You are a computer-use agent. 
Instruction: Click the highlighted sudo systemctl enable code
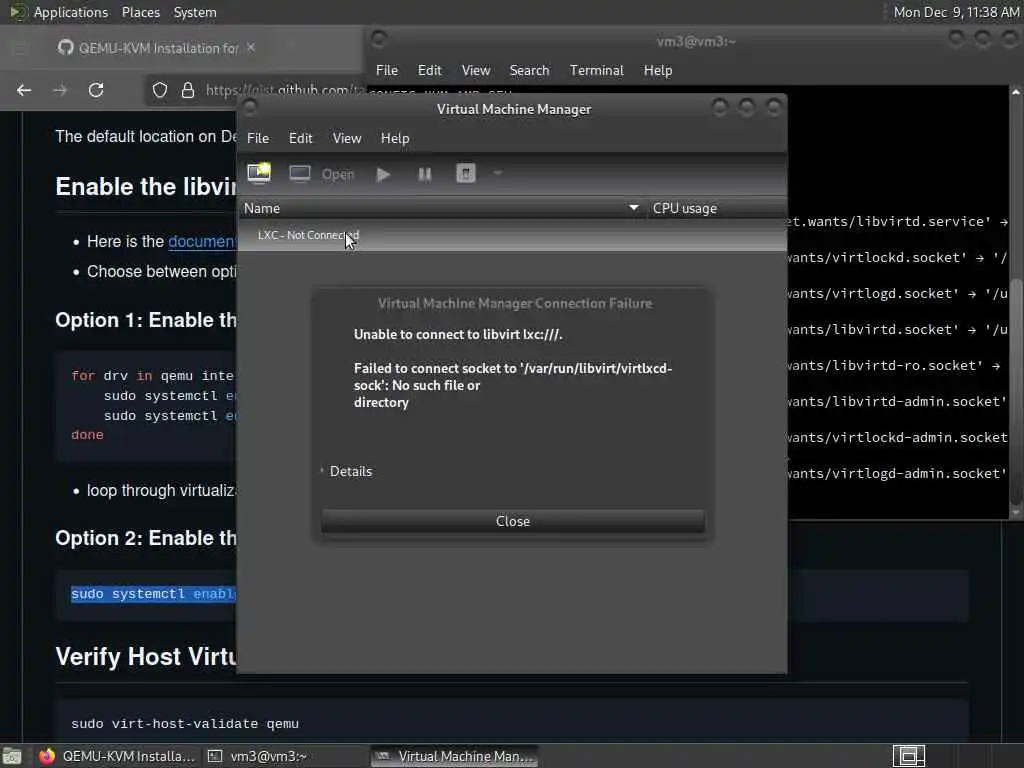click(153, 594)
